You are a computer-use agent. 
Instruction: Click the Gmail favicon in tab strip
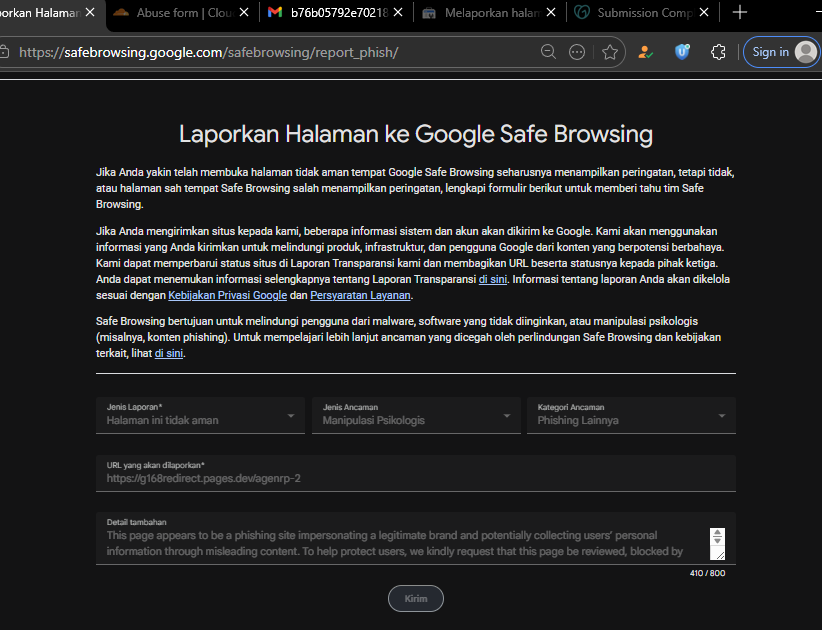coord(275,13)
